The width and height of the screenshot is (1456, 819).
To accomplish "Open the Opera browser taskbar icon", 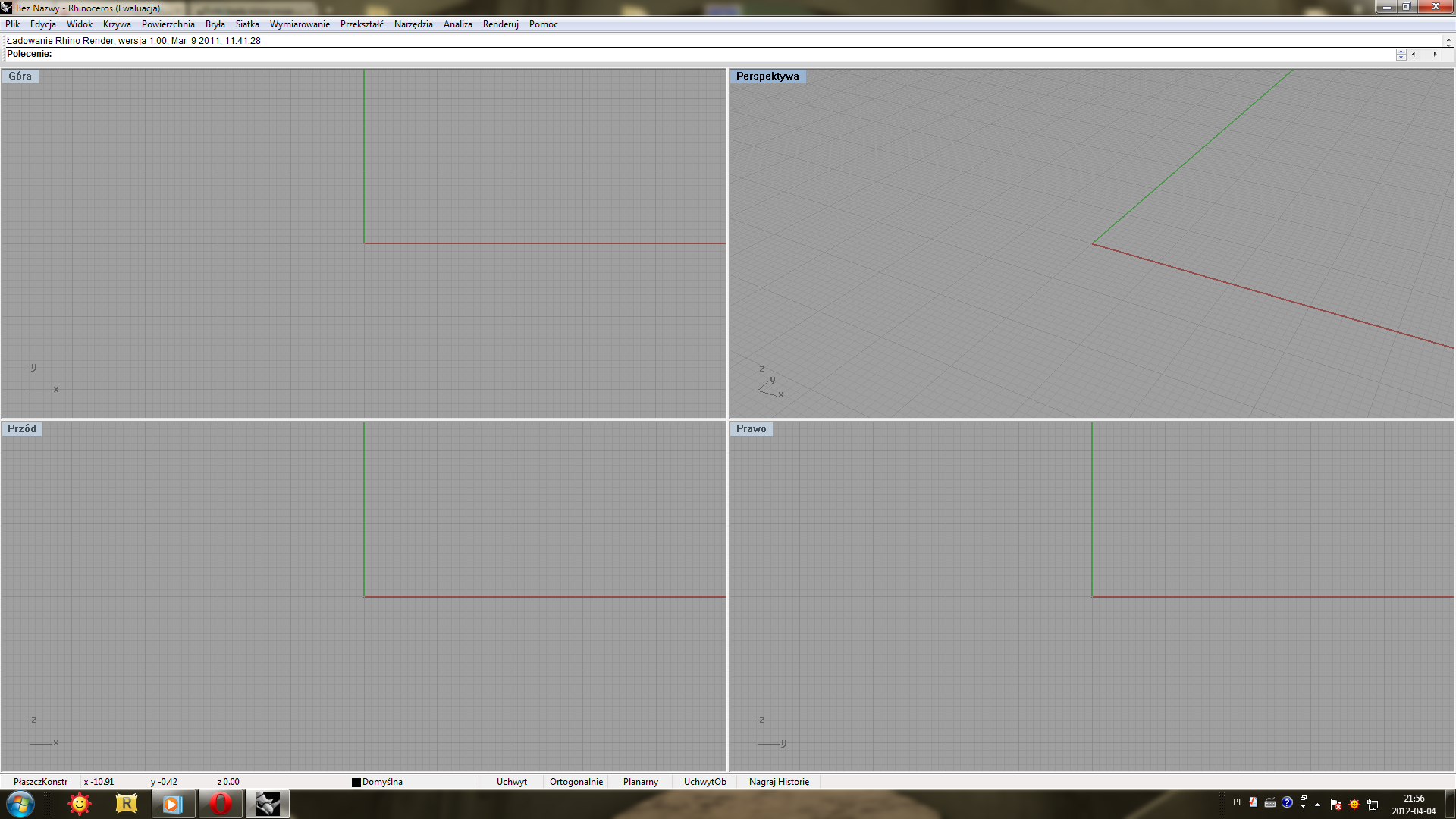I will pyautogui.click(x=220, y=804).
